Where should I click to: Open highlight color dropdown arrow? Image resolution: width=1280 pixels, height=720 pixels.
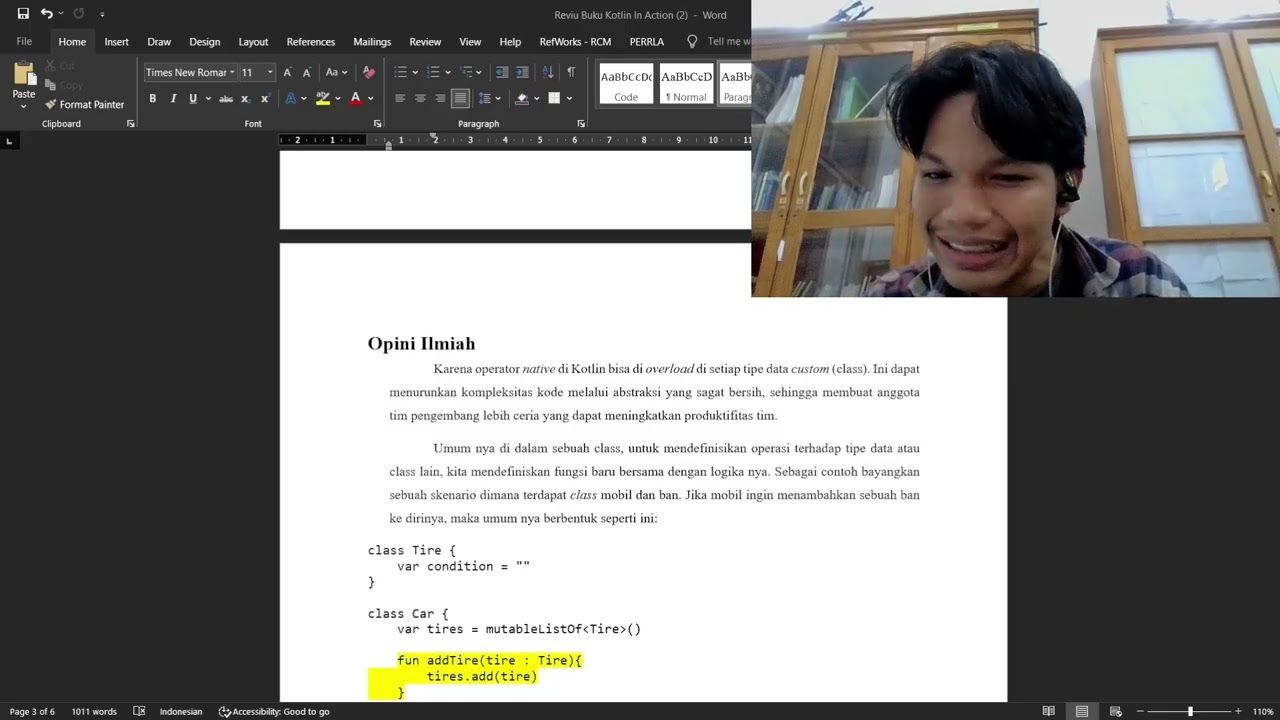[x=337, y=98]
